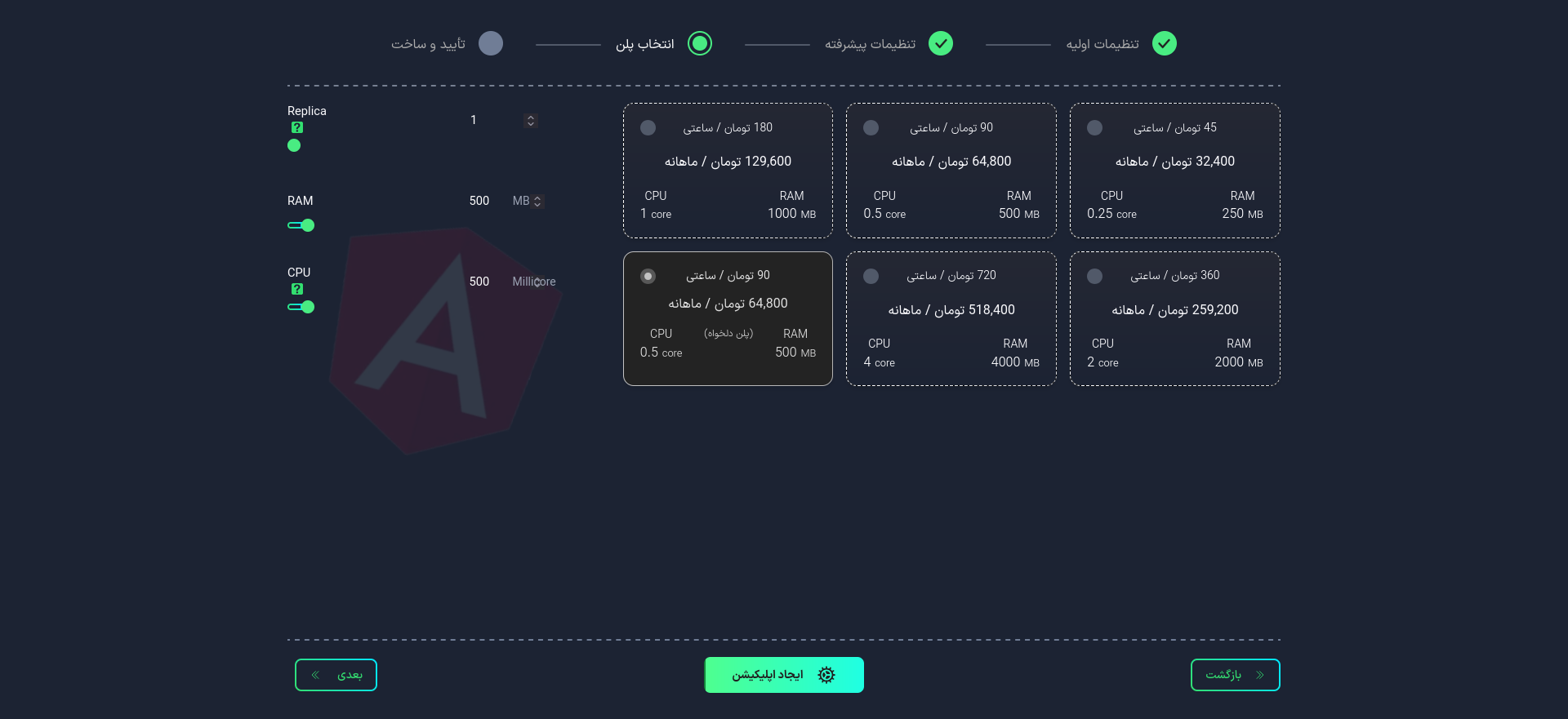Go to تنظیمات پیشرفته step label
The height and width of the screenshot is (719, 1568).
[x=870, y=44]
